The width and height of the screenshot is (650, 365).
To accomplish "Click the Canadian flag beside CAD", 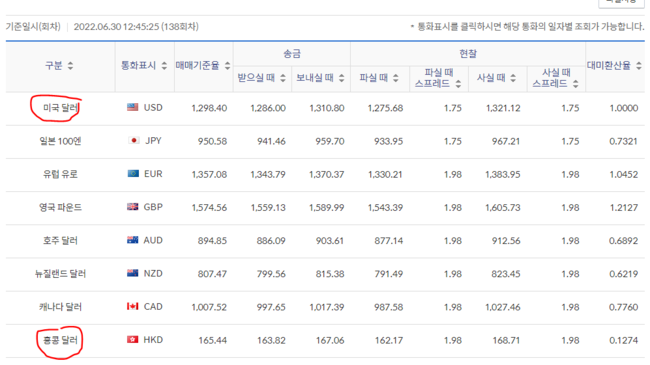I will click(x=133, y=306).
